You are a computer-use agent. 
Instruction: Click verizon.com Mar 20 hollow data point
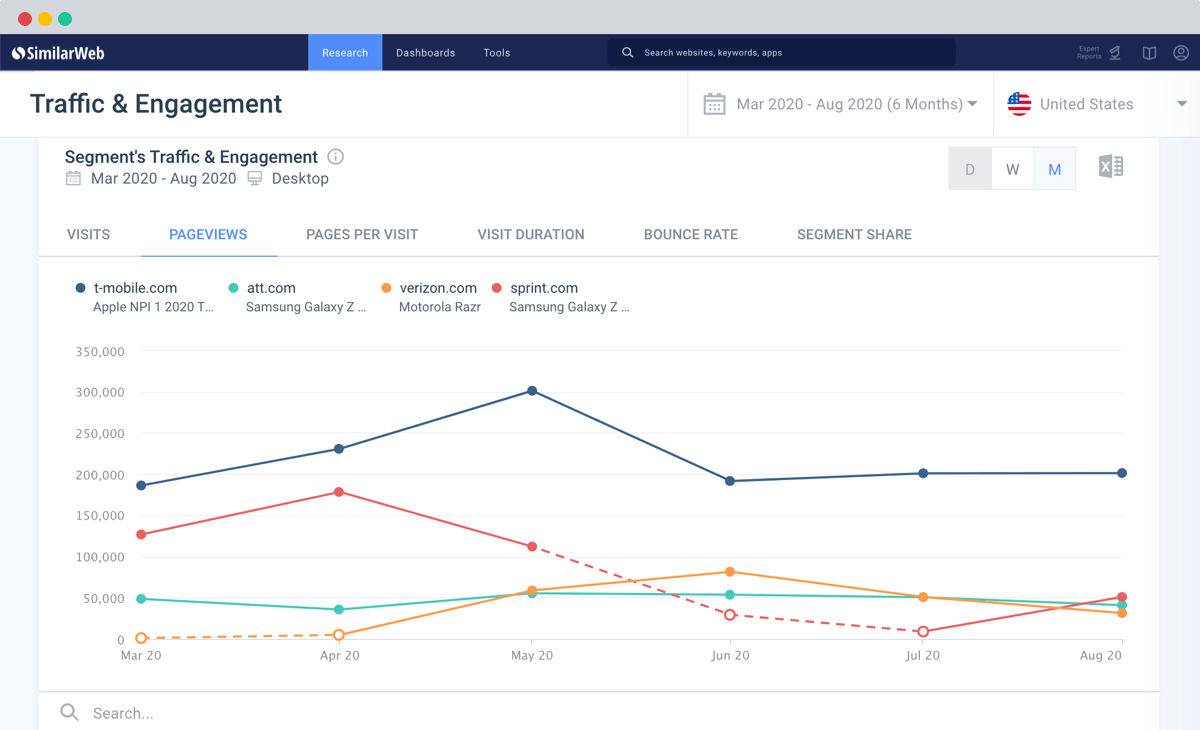click(x=141, y=638)
